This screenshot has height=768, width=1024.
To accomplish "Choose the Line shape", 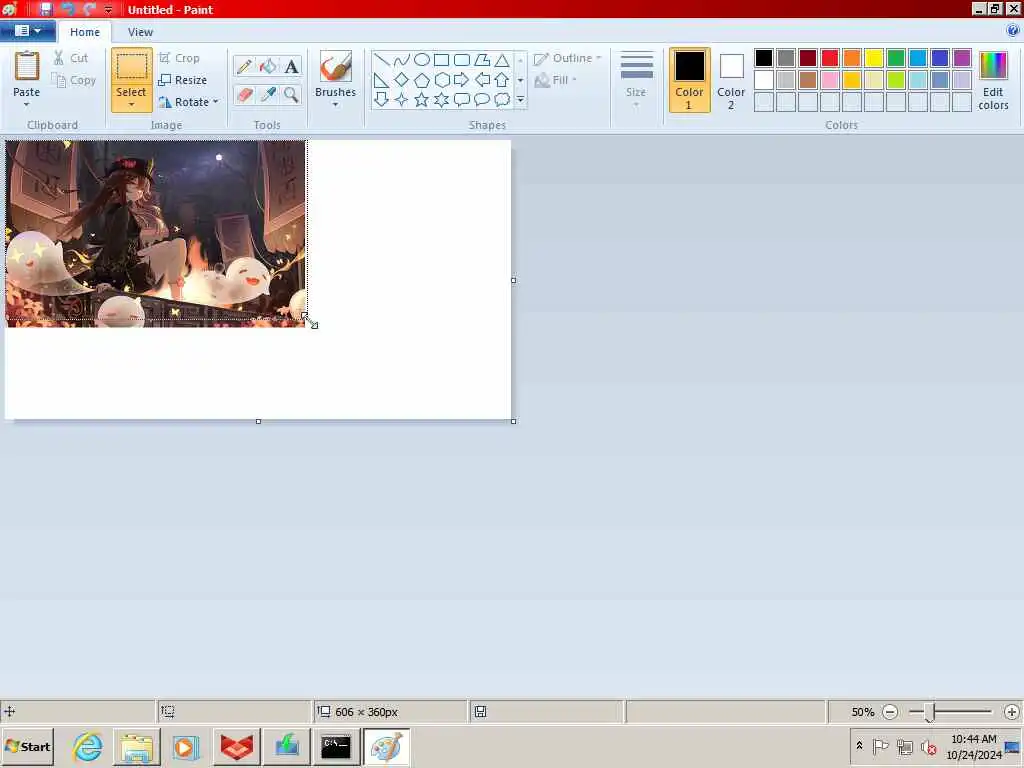I will tap(382, 60).
